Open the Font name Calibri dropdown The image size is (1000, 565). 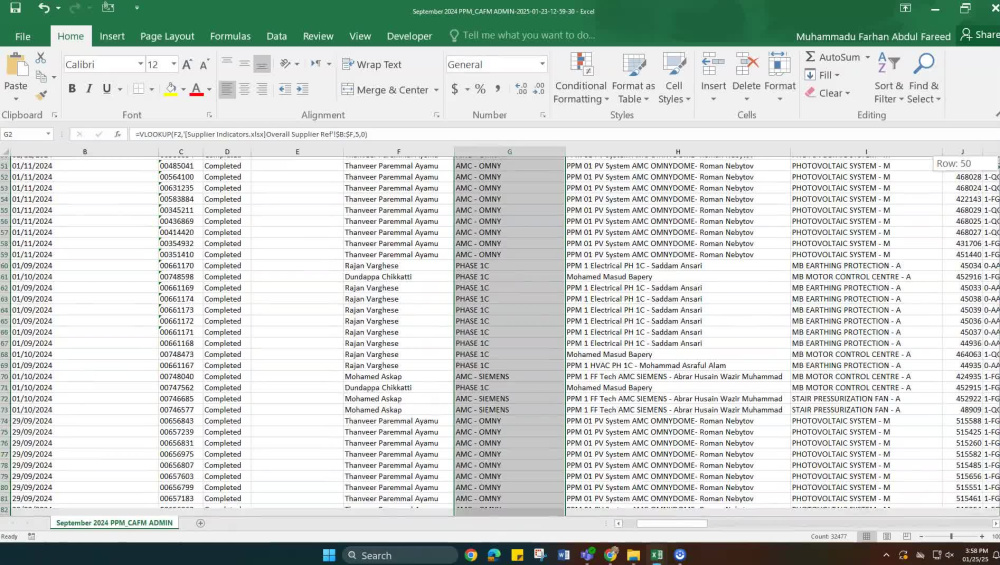click(x=140, y=64)
